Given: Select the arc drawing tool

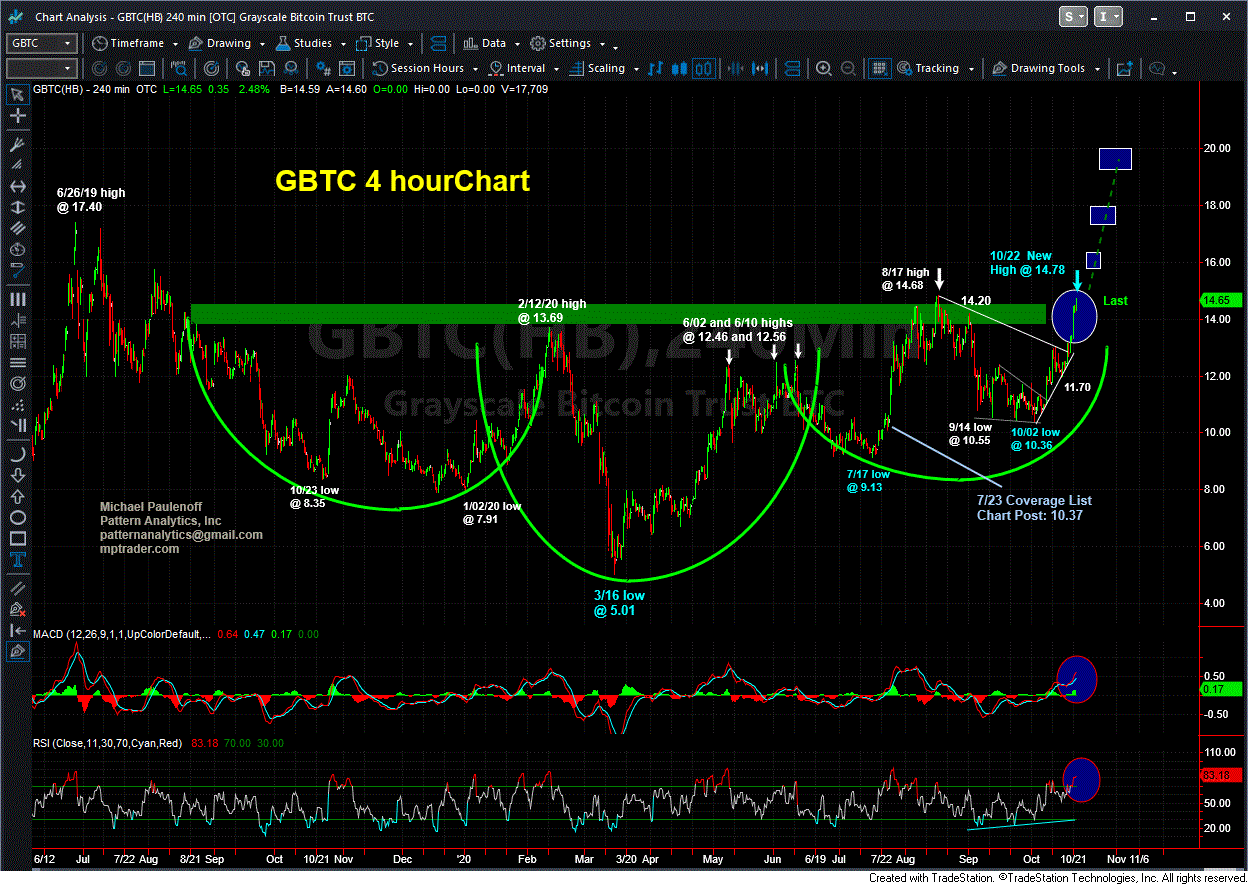Looking at the screenshot, I should (17, 455).
